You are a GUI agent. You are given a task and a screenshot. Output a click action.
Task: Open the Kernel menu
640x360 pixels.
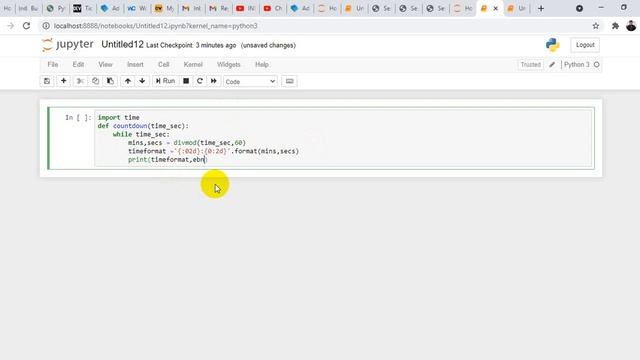pyautogui.click(x=193, y=64)
